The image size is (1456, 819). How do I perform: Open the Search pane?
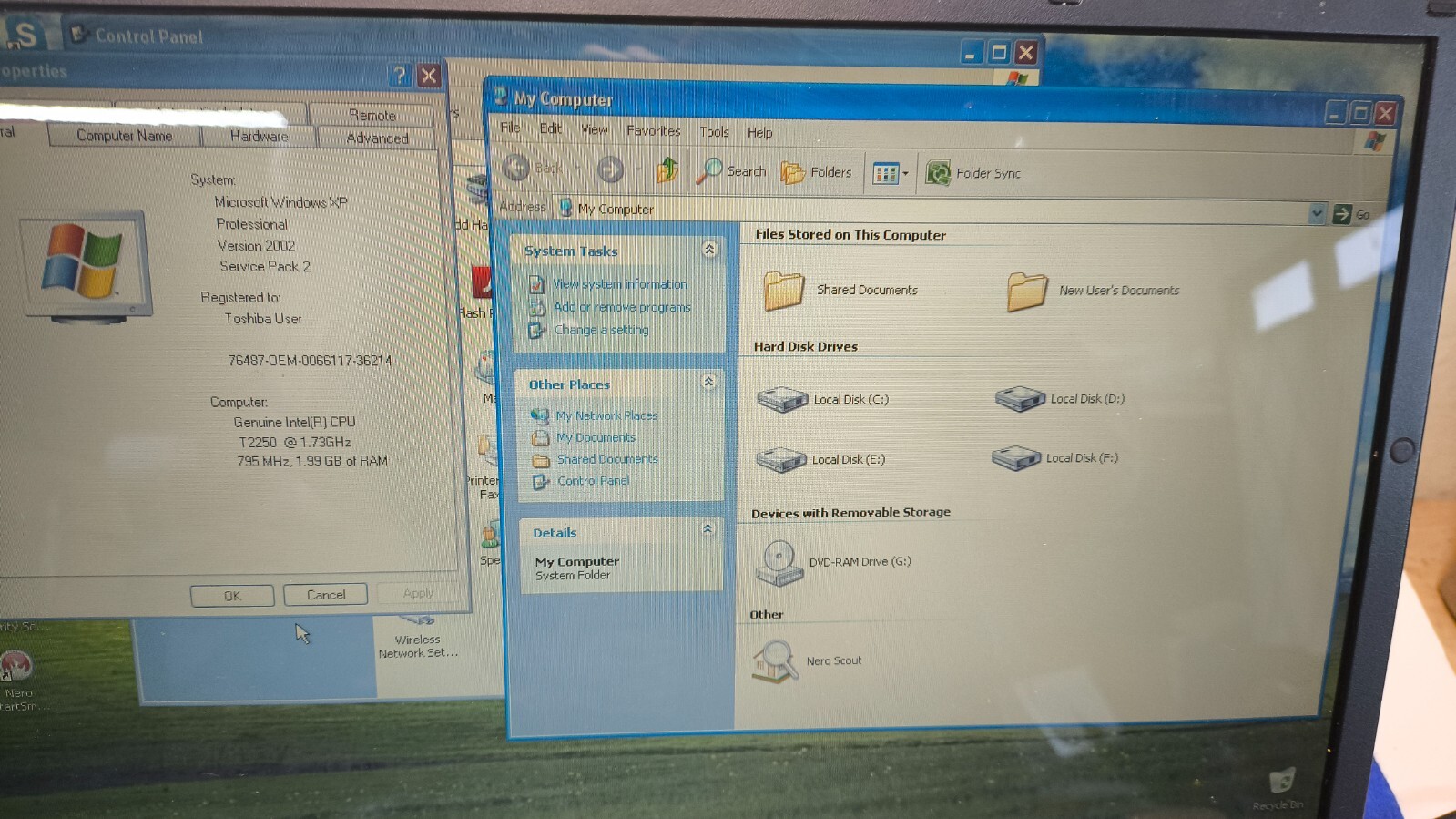(731, 170)
